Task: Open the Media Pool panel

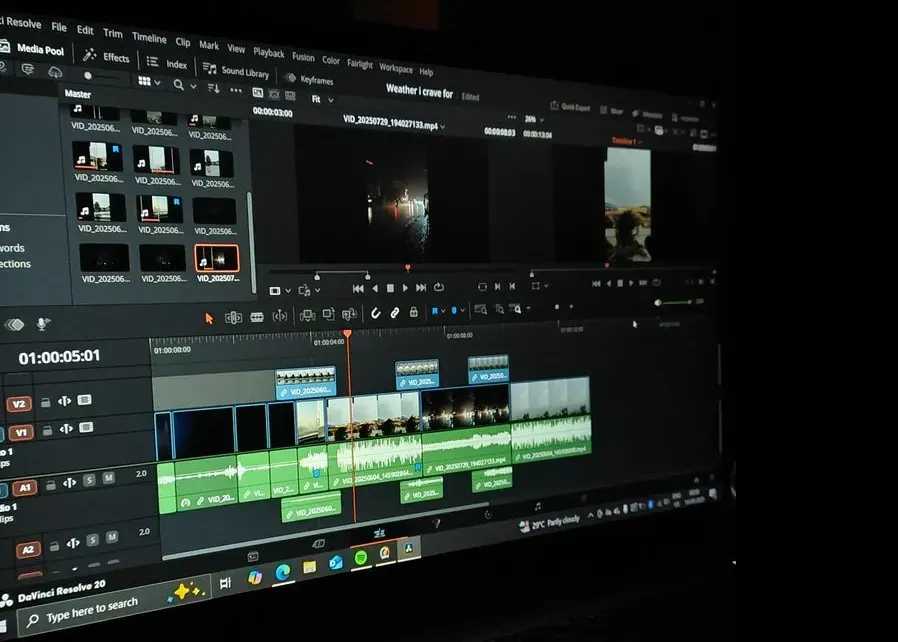Action: [33, 49]
